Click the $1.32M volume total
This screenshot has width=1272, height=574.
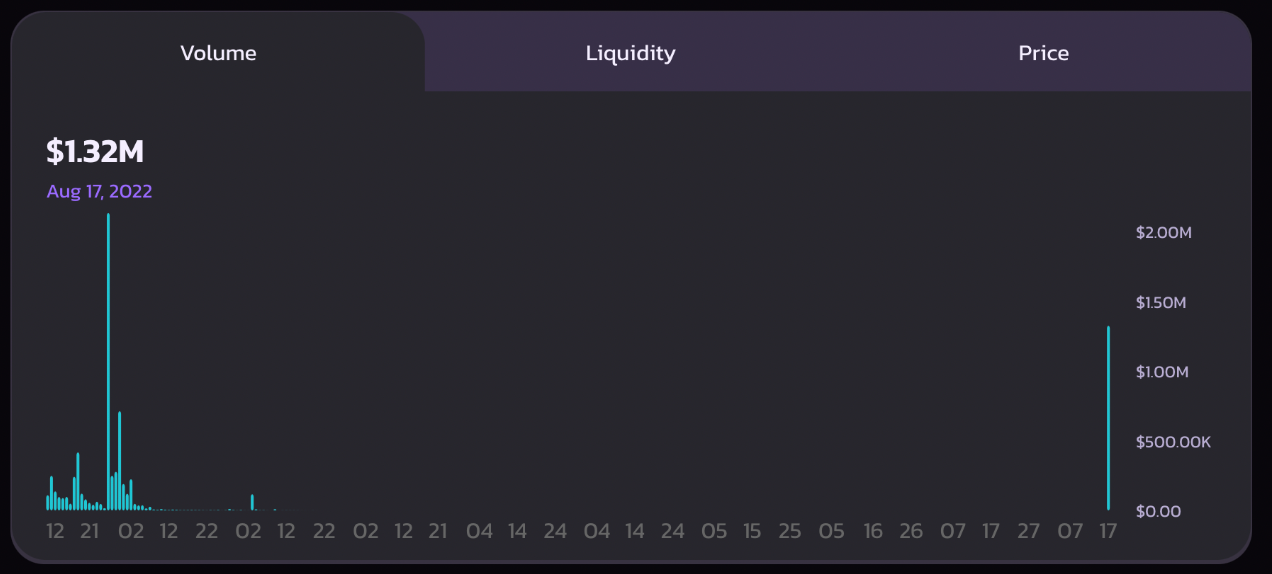[95, 152]
